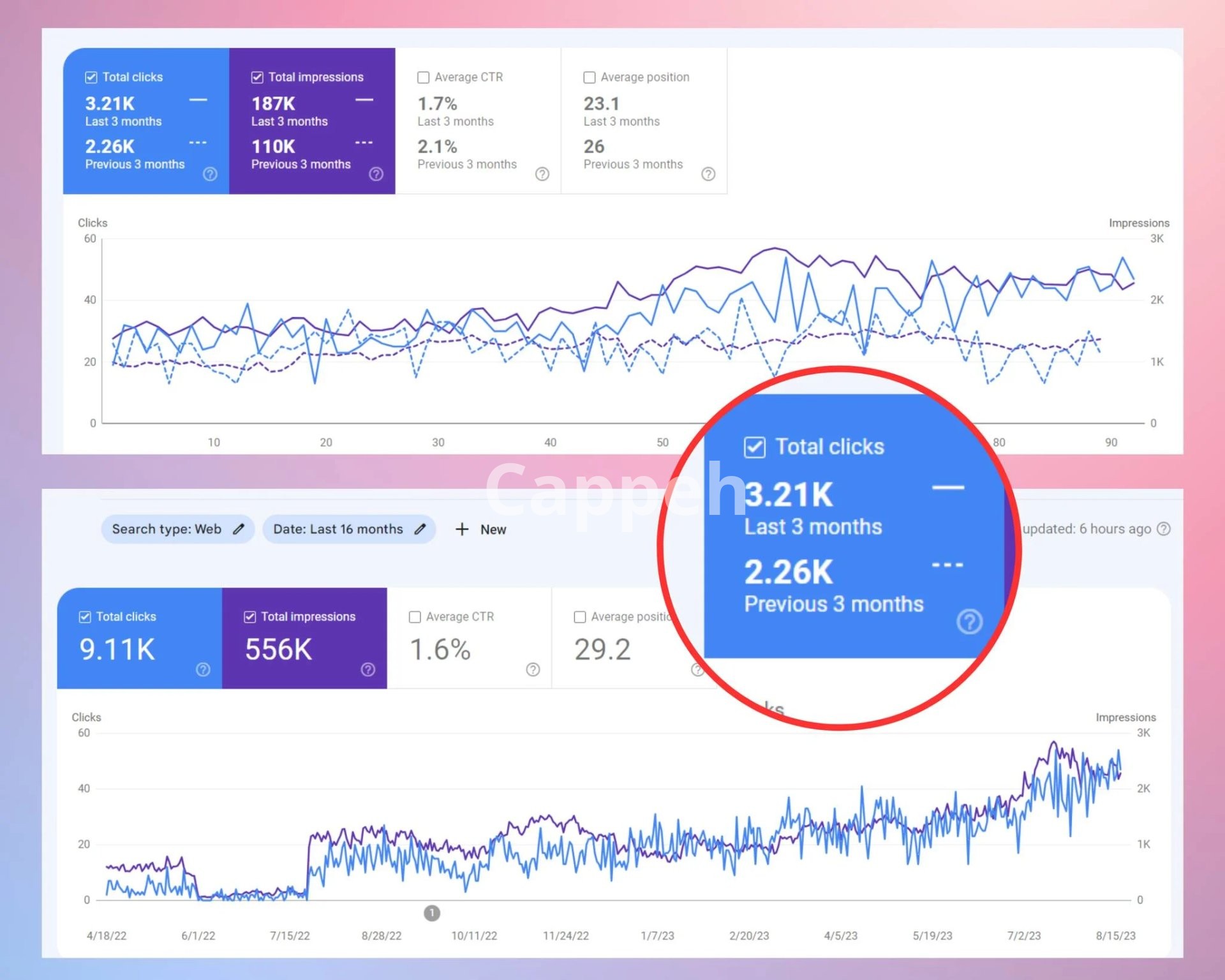Click help icon in top Total clicks card
This screenshot has width=1225, height=980.
click(210, 174)
